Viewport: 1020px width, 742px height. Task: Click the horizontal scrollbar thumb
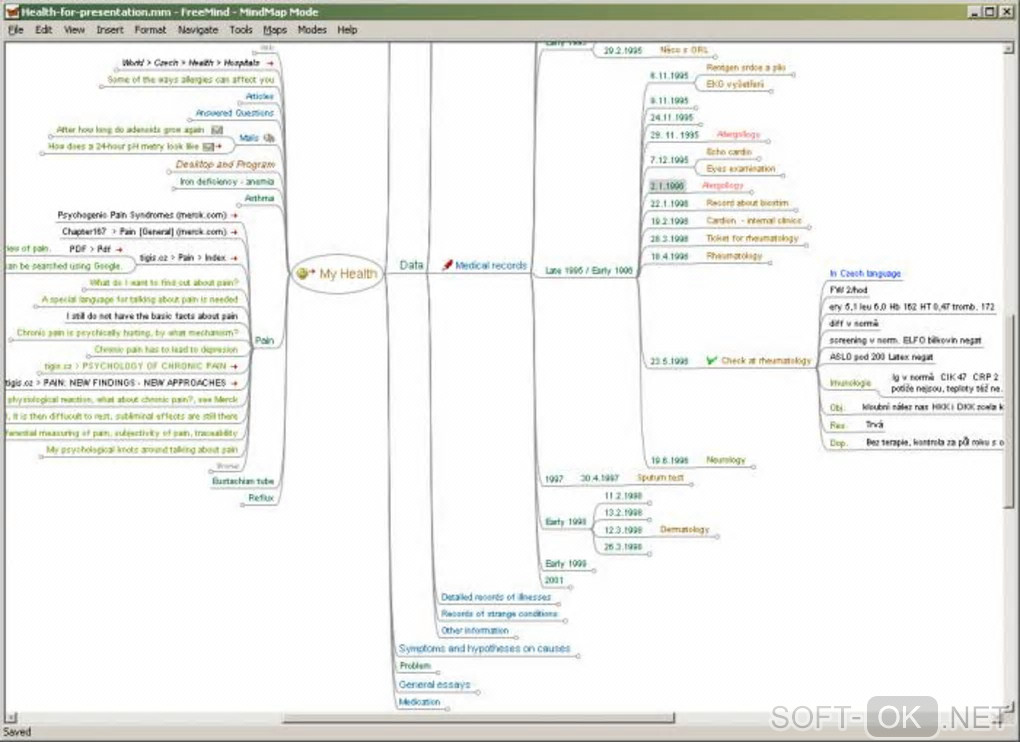click(478, 718)
